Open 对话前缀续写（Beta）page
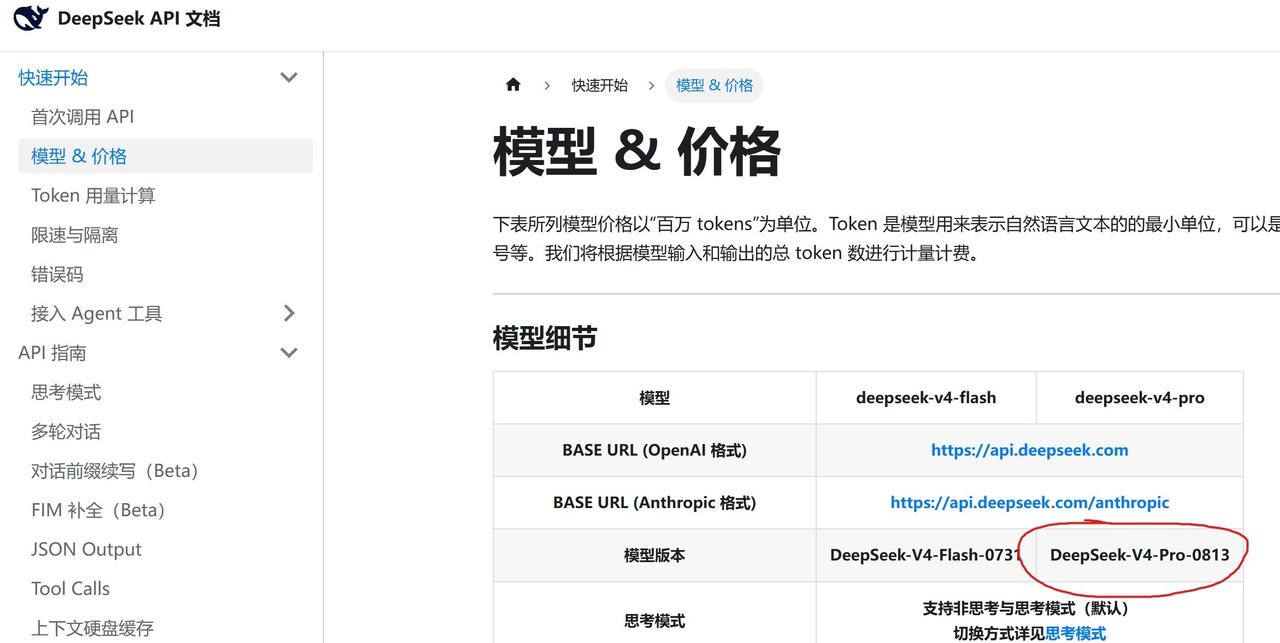The height and width of the screenshot is (643, 1280). pos(116,470)
